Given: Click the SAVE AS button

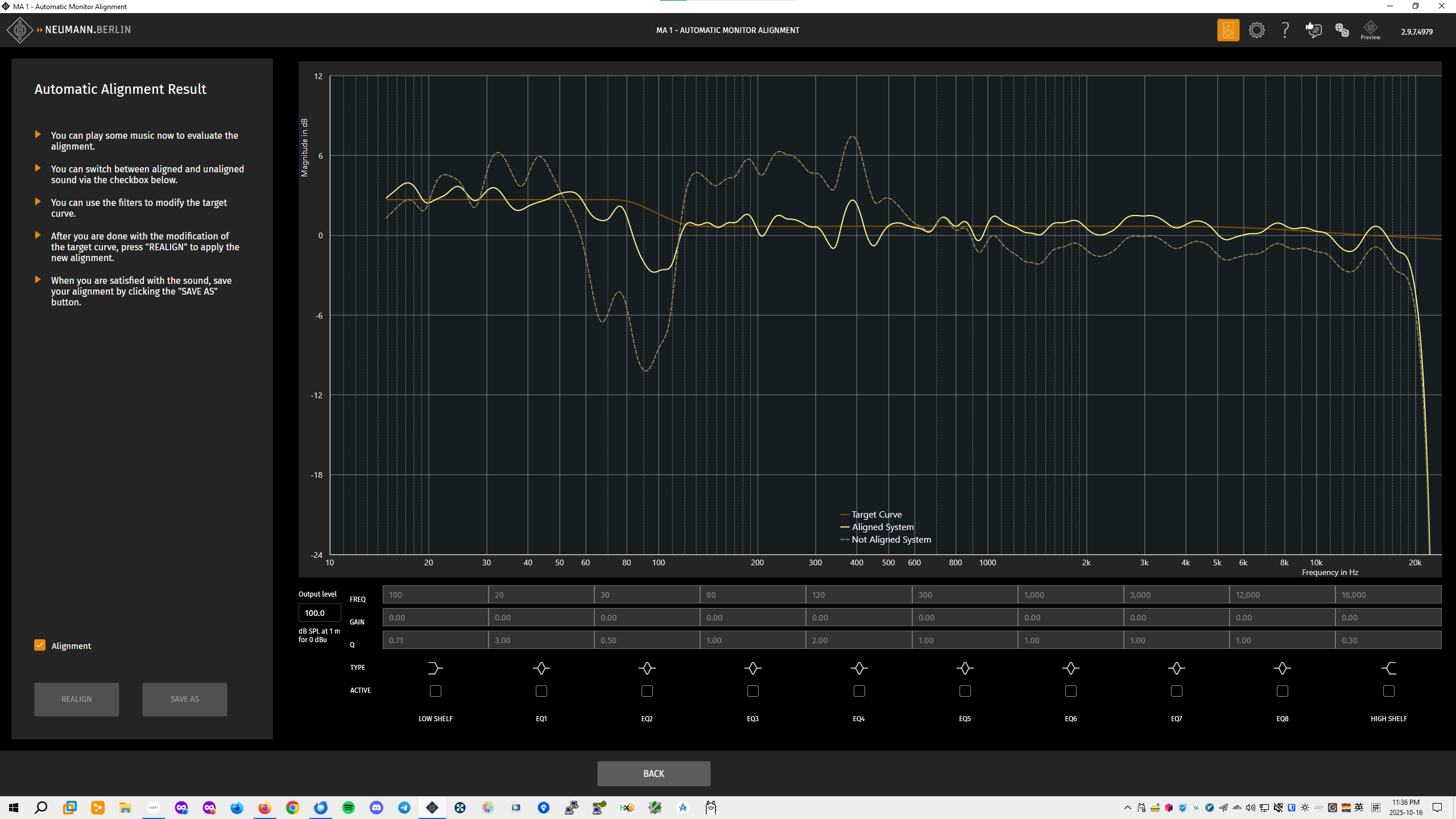Looking at the screenshot, I should (184, 699).
